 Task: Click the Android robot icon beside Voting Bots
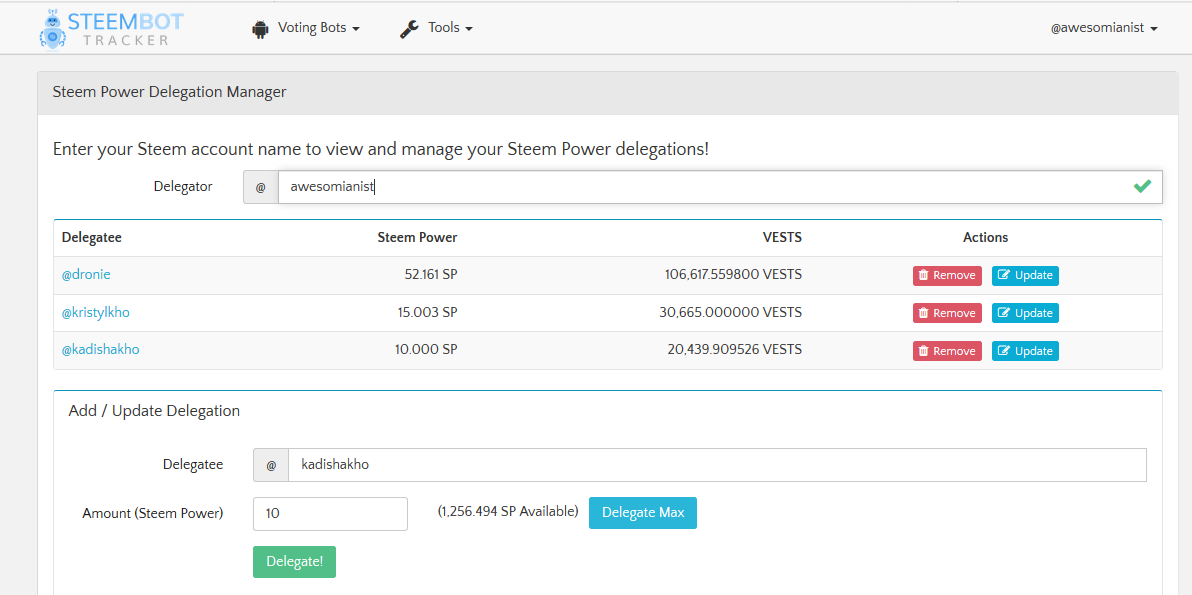point(261,29)
